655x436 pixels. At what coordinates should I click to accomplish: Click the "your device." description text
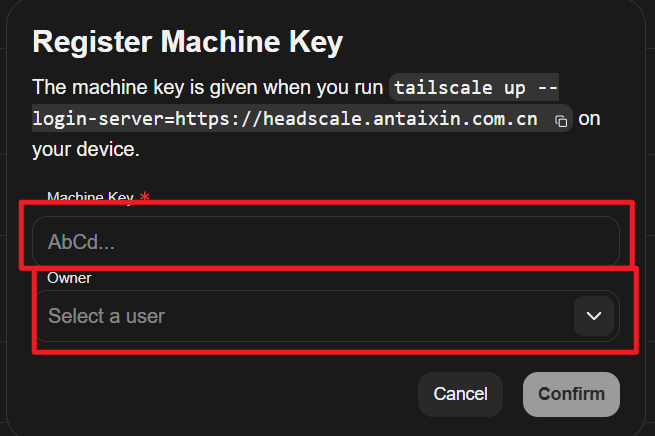[86, 152]
